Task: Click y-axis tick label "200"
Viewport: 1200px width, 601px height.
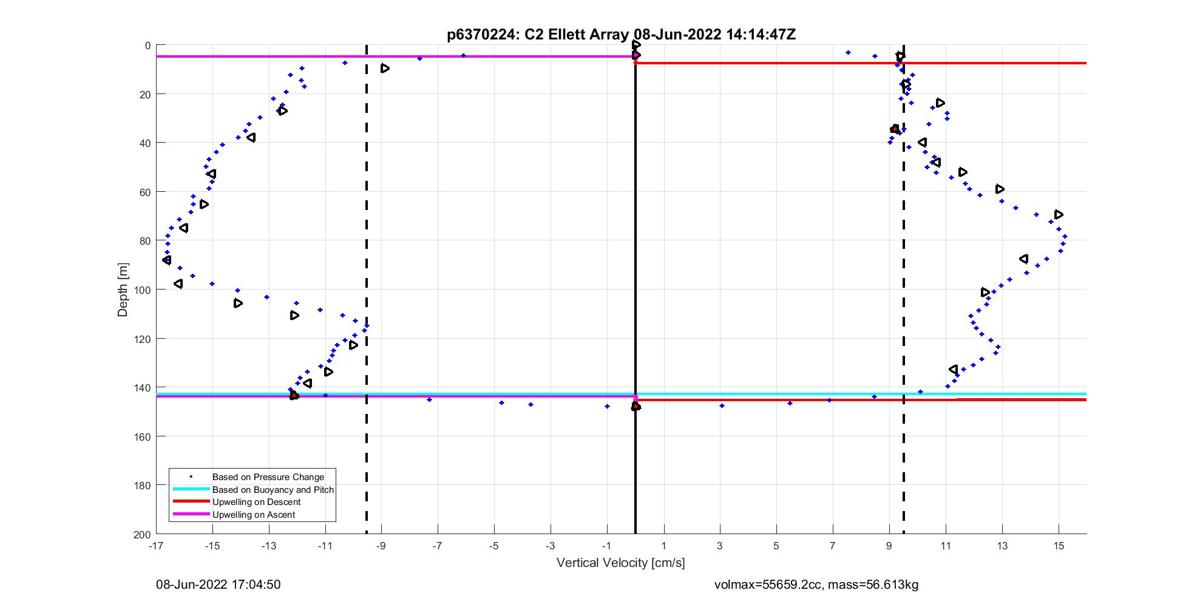Action: (x=142, y=534)
